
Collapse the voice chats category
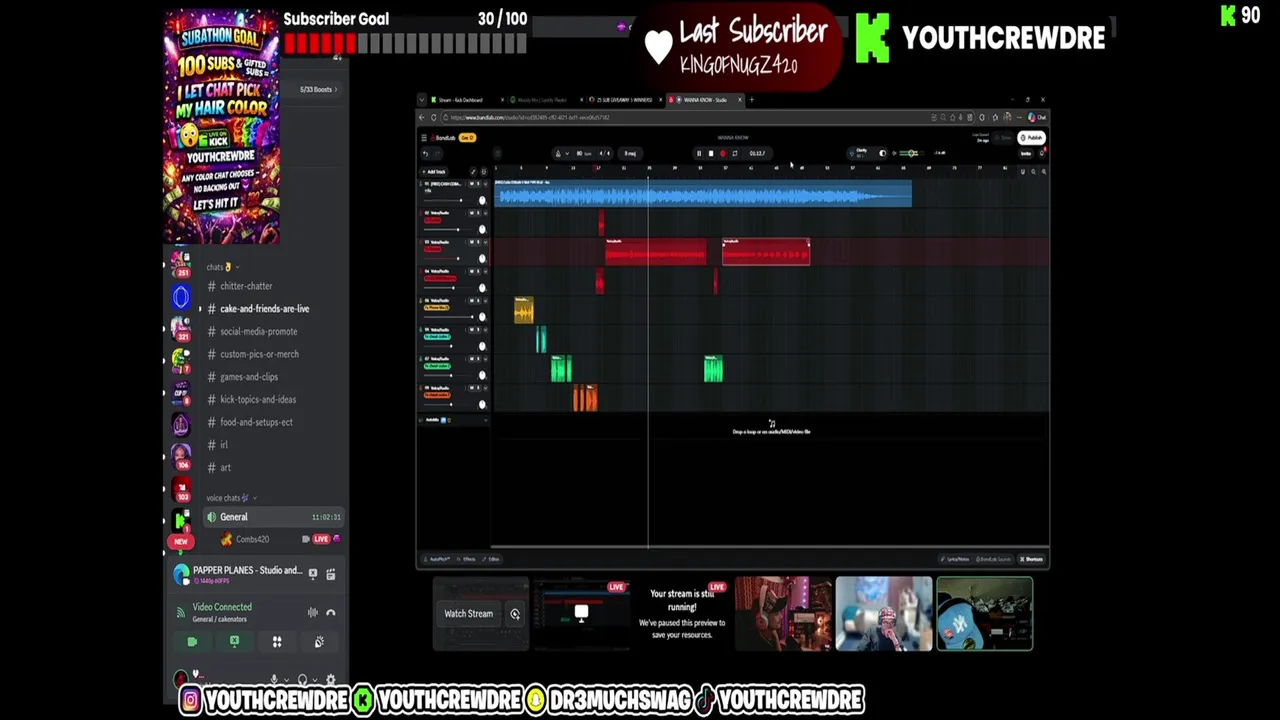(x=231, y=498)
